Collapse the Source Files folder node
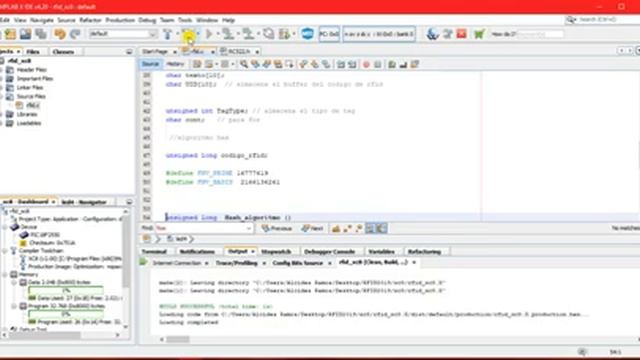The image size is (640, 360). click(2, 96)
